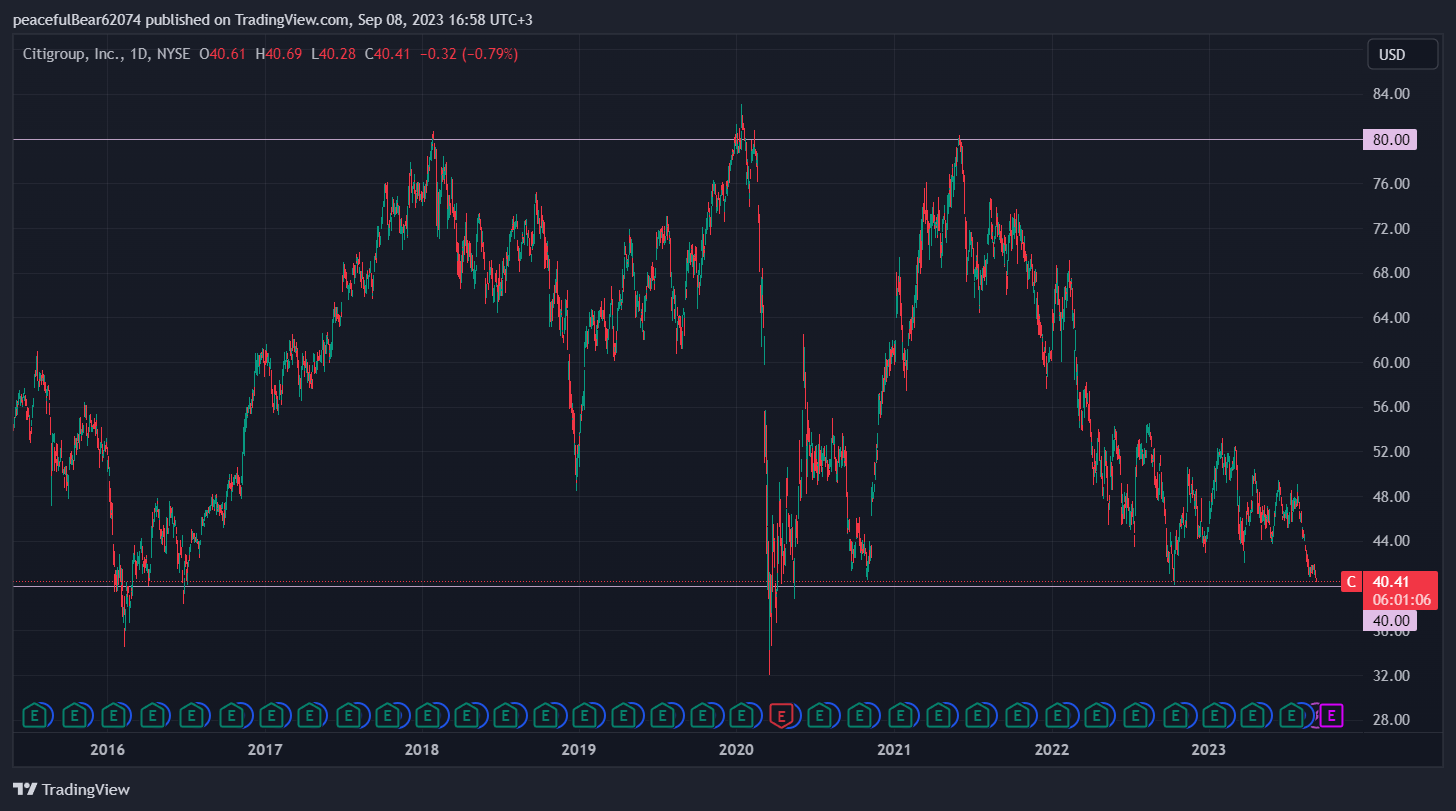The width and height of the screenshot is (1456, 811).
Task: Open earnings marker directly above the 2016 label
Action: pyautogui.click(x=114, y=715)
